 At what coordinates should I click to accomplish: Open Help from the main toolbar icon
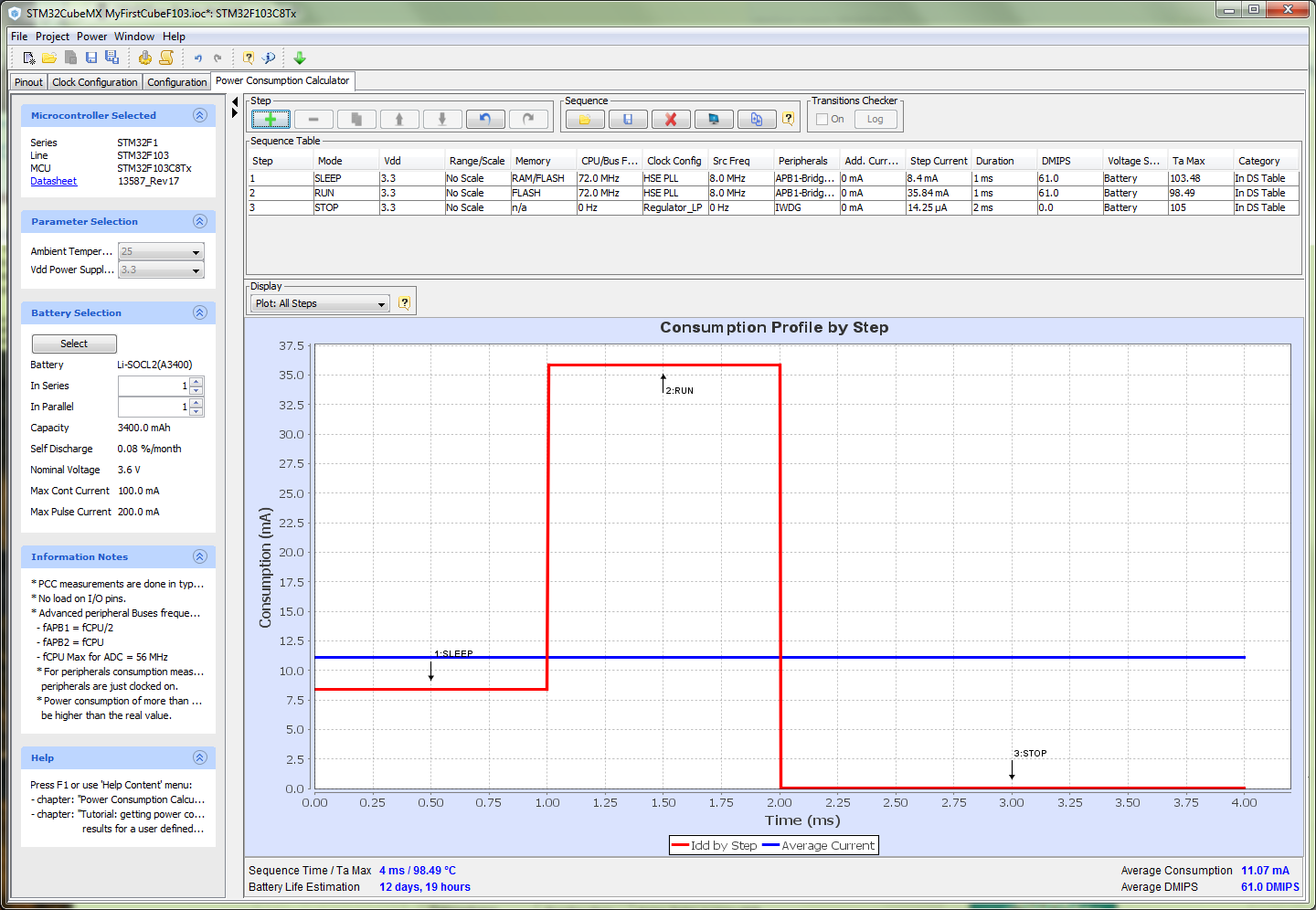(x=248, y=58)
